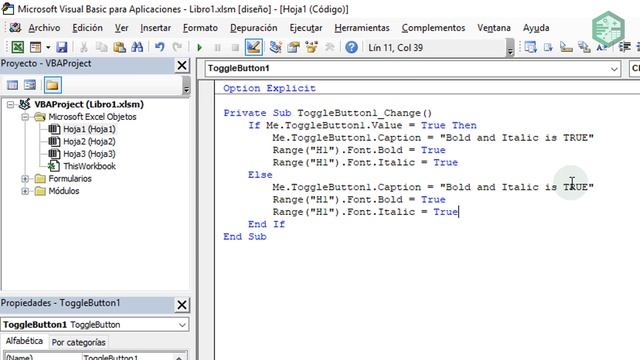This screenshot has width=640, height=360.
Task: Click the Insert UserForm icon
Action: click(36, 47)
